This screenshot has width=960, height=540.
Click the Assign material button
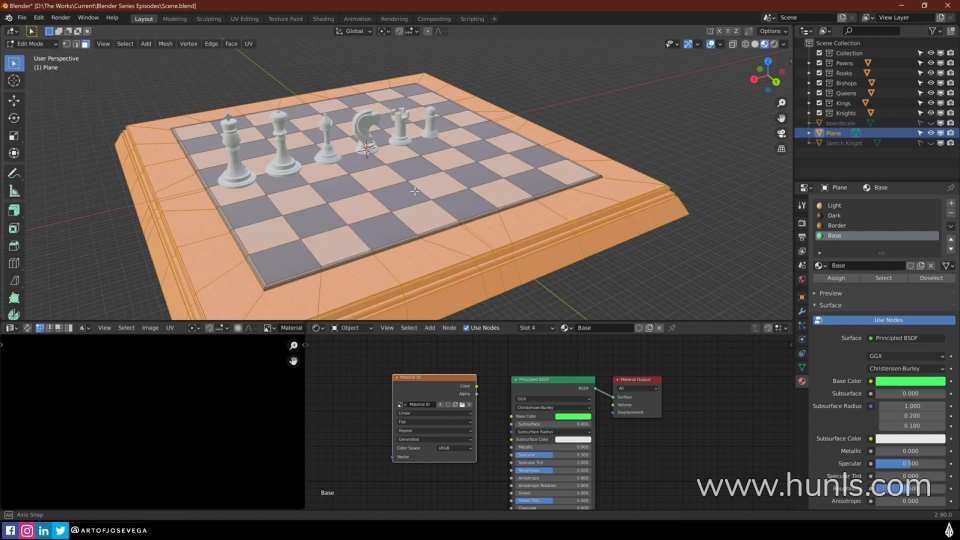tap(836, 278)
